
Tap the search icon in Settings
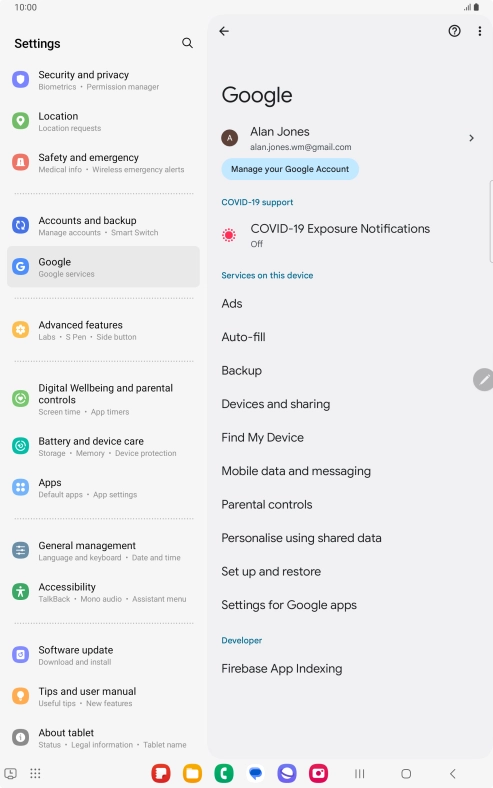click(x=187, y=43)
